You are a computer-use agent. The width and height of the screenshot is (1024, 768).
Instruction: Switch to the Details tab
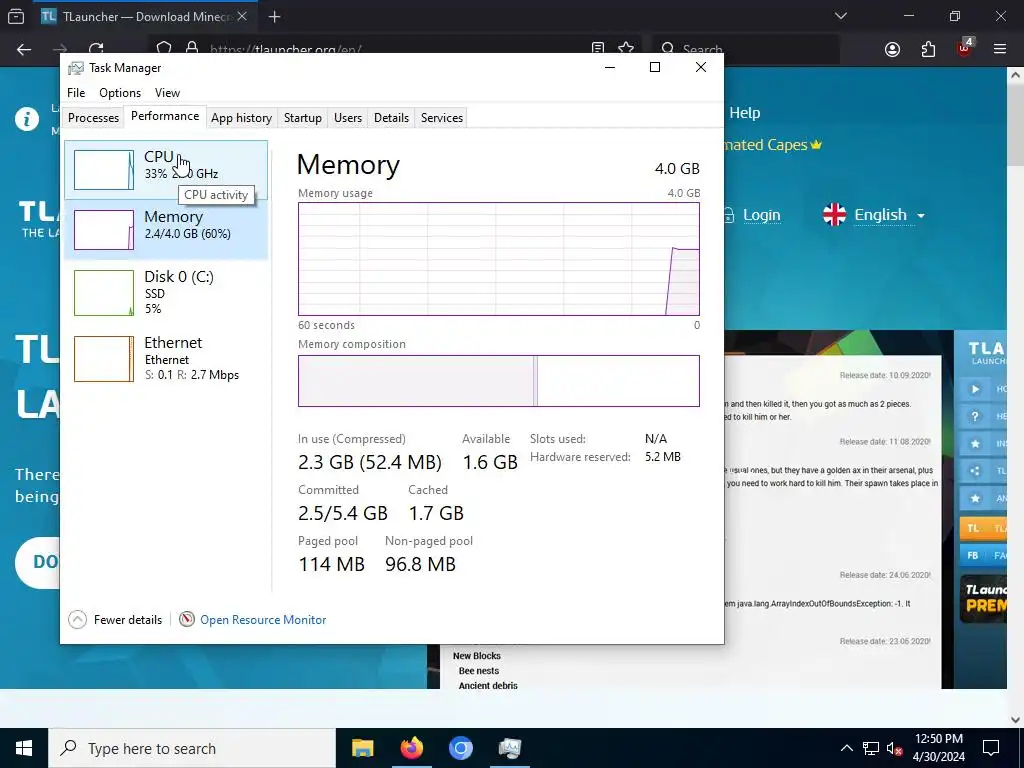391,118
